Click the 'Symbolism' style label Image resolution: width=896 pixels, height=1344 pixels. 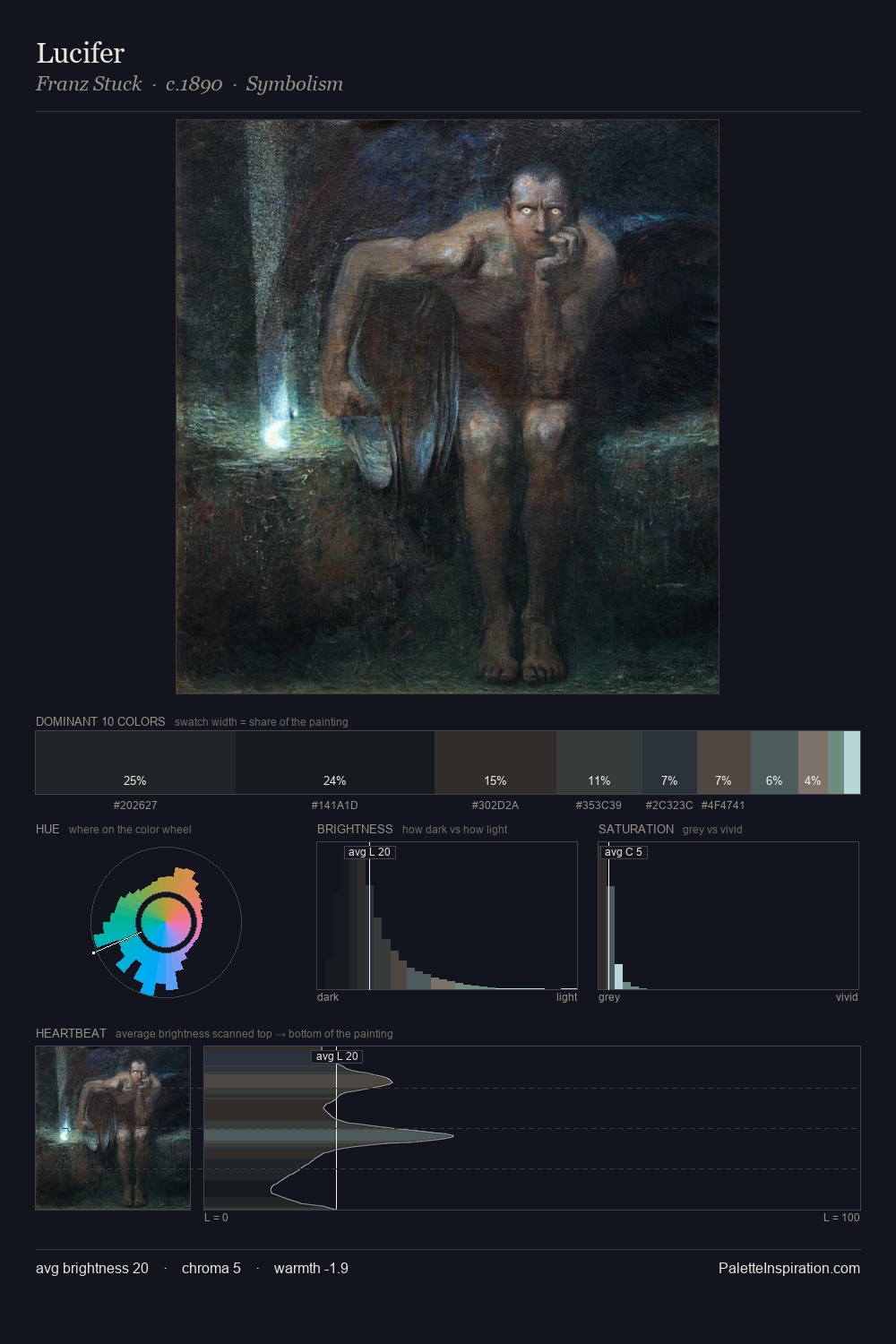[x=295, y=83]
